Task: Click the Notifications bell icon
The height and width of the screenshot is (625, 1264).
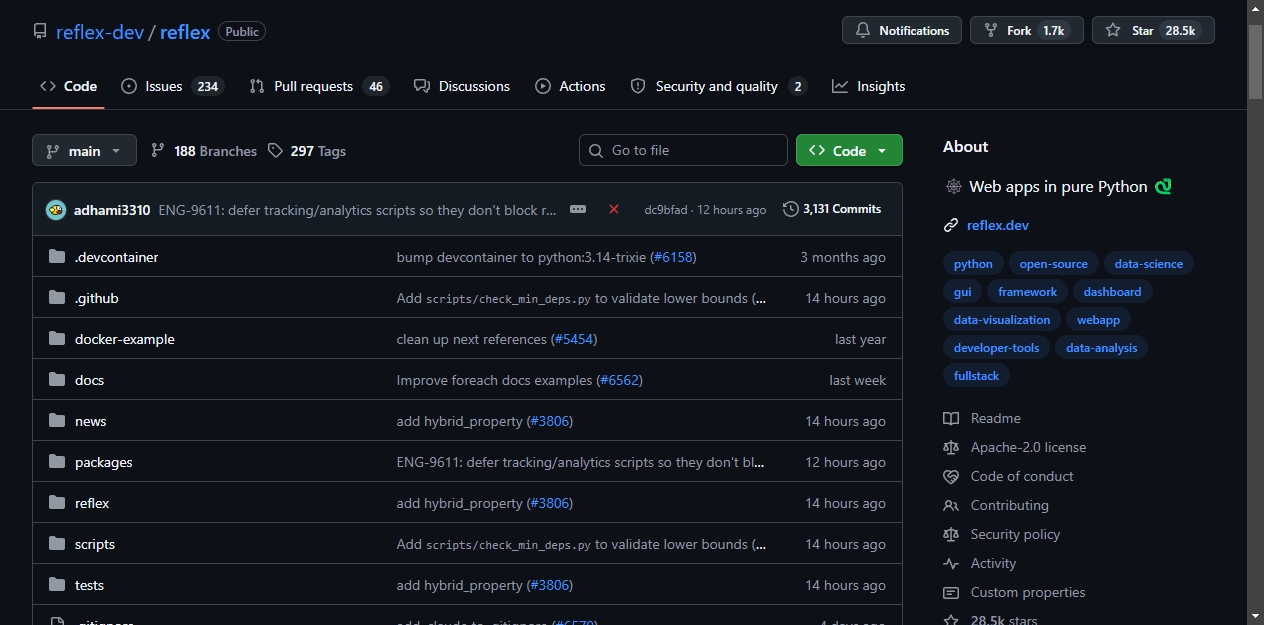Action: pyautogui.click(x=863, y=31)
